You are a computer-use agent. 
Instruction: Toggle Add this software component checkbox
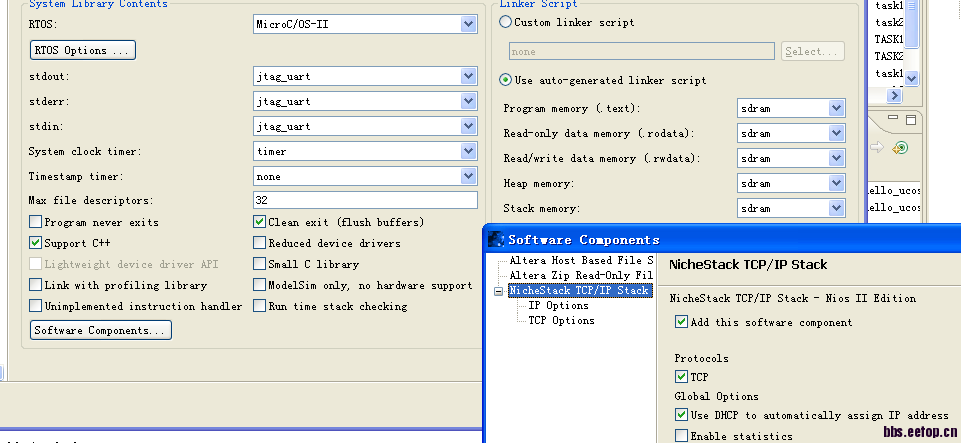pyautogui.click(x=681, y=322)
